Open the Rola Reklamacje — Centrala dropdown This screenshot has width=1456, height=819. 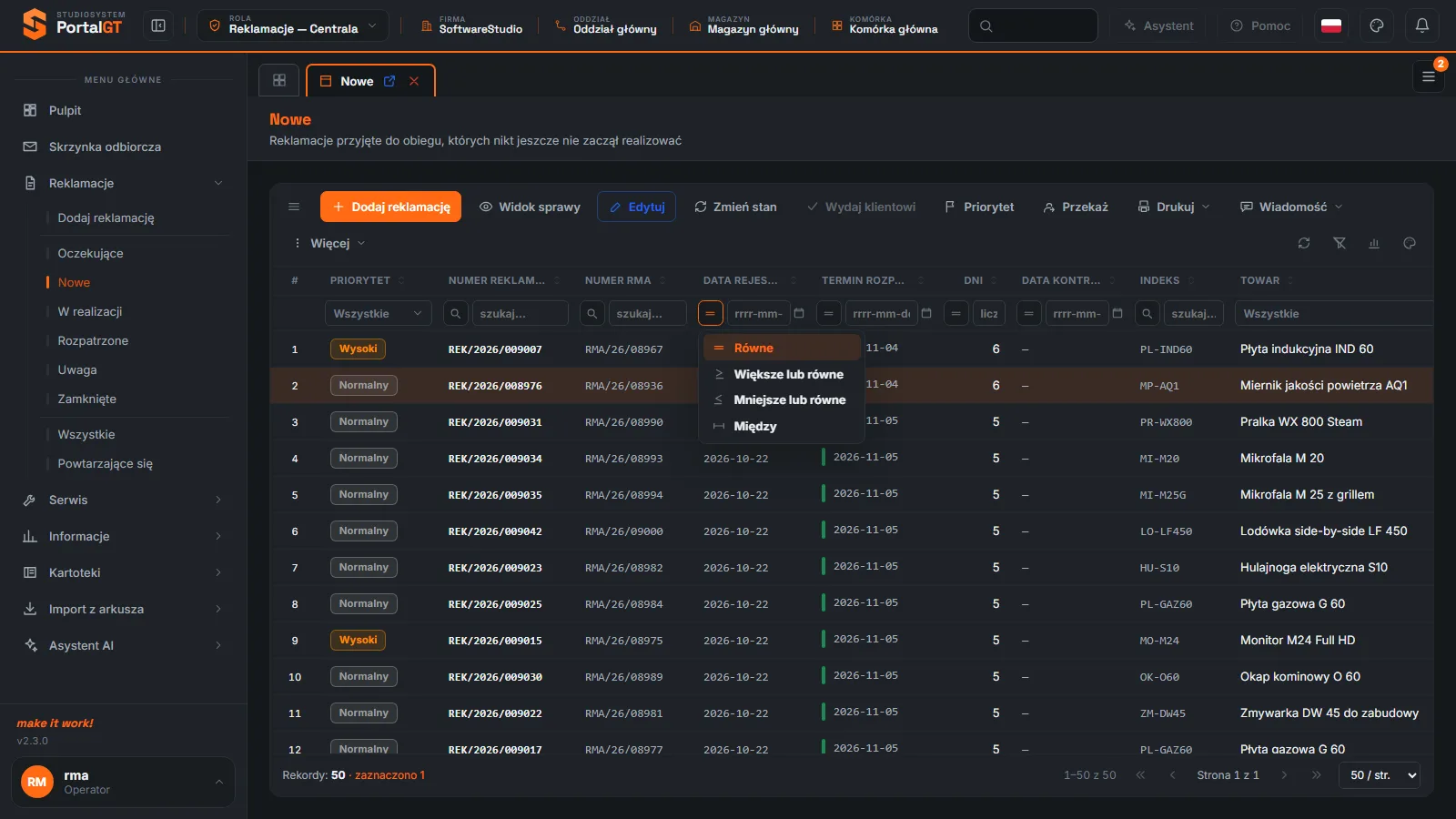[x=293, y=25]
